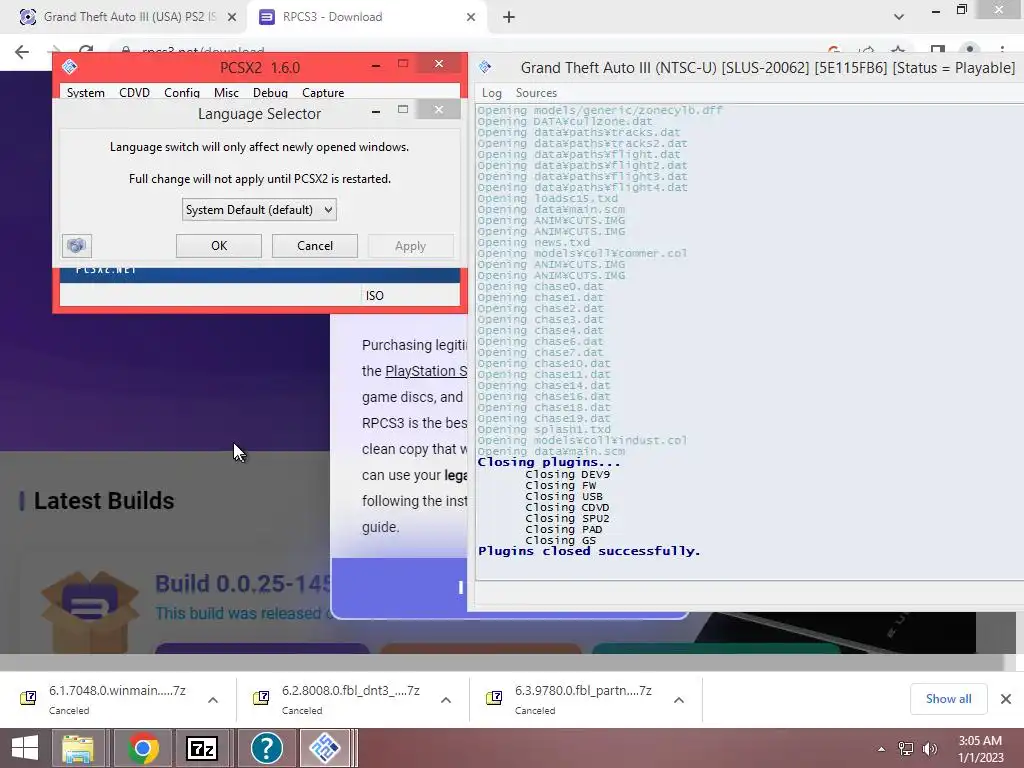Open the System Default language dropdown
The image size is (1024, 768).
(x=259, y=210)
